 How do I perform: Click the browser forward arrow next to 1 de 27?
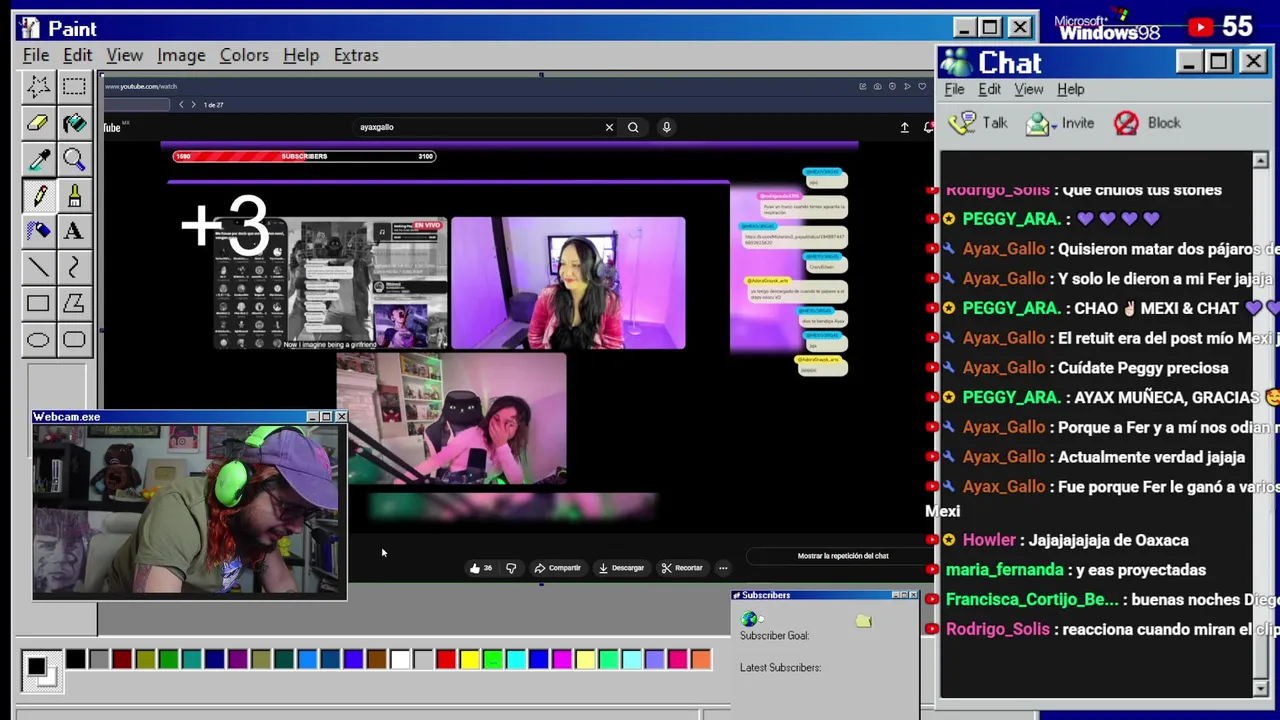[x=193, y=105]
